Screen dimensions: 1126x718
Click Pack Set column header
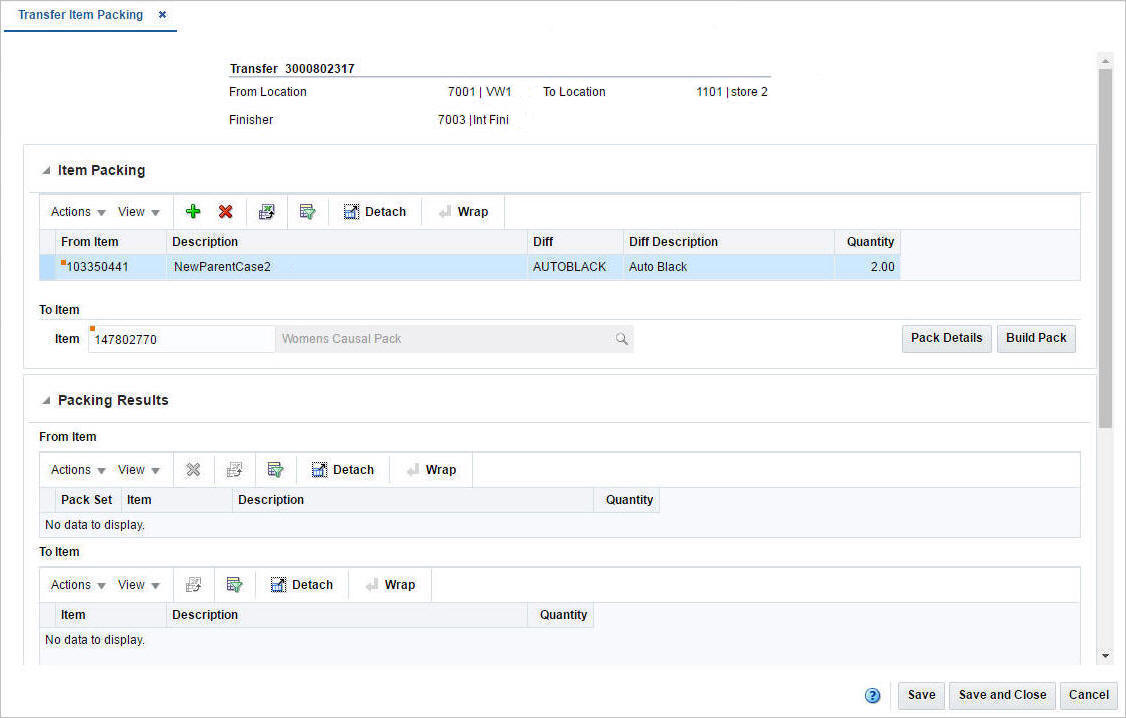click(x=86, y=500)
